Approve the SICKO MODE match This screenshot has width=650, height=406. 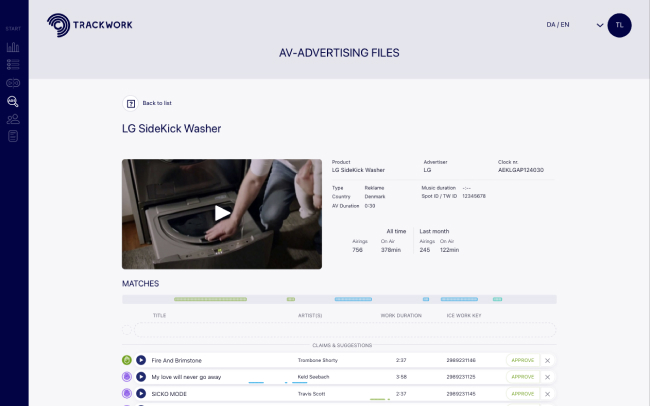(x=522, y=394)
